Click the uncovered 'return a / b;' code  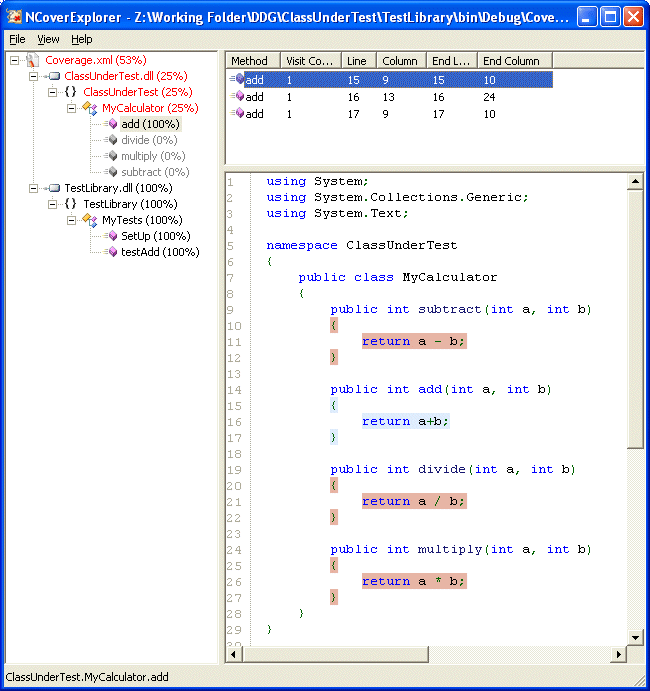[x=414, y=501]
